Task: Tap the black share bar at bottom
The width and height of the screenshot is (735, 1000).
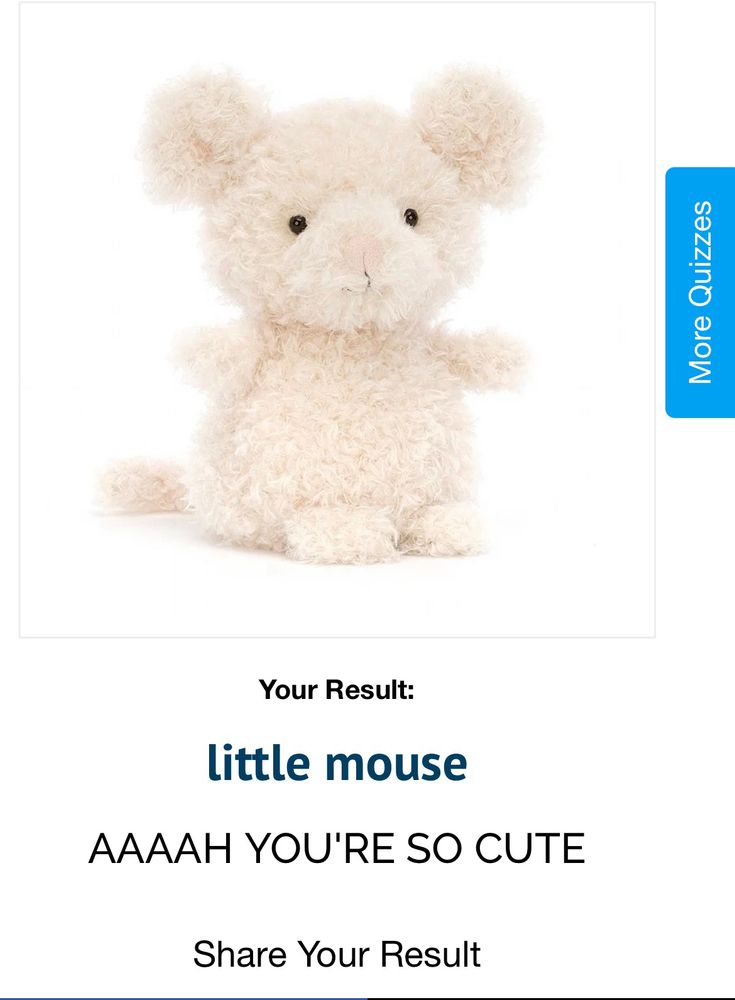Action: click(551, 997)
